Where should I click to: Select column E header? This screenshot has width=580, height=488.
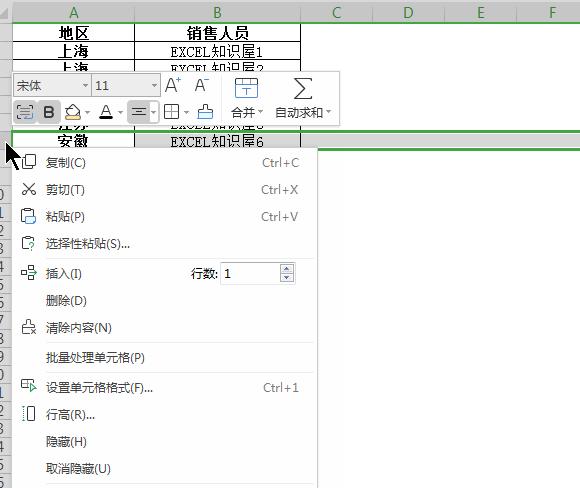pos(480,13)
